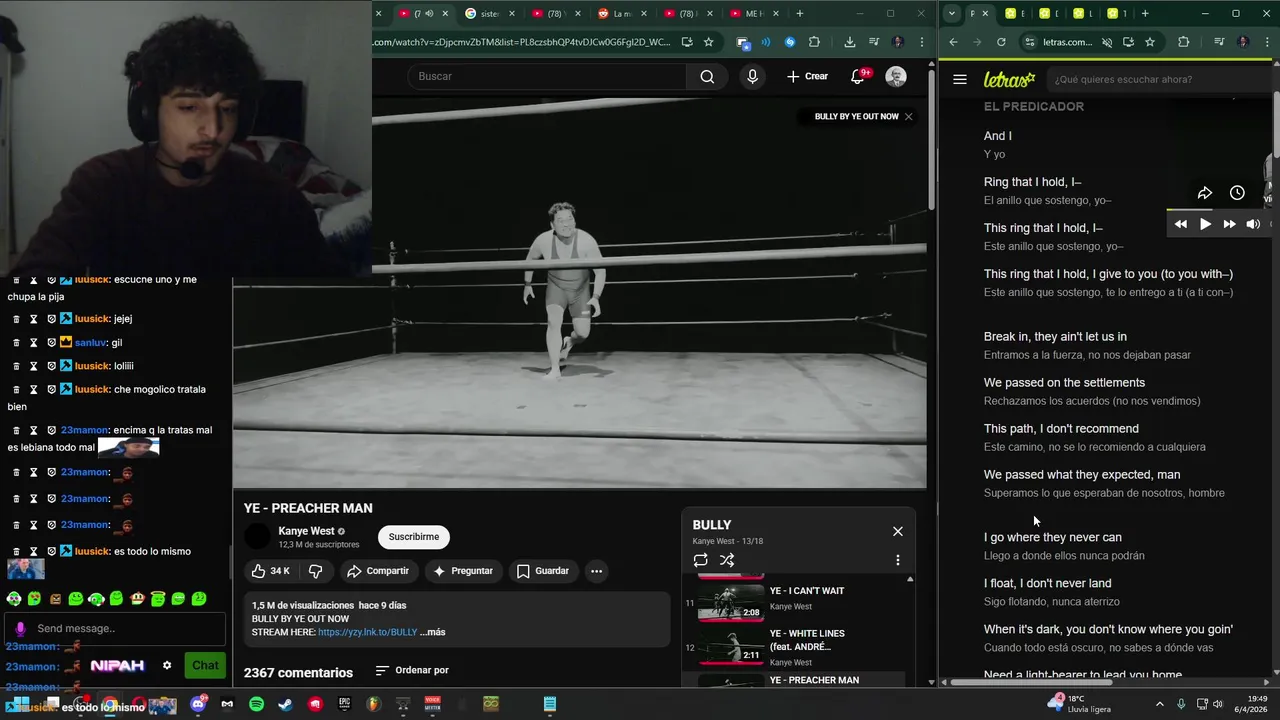Click the Preguntar button
Screen dimensions: 1280x720
[462, 571]
